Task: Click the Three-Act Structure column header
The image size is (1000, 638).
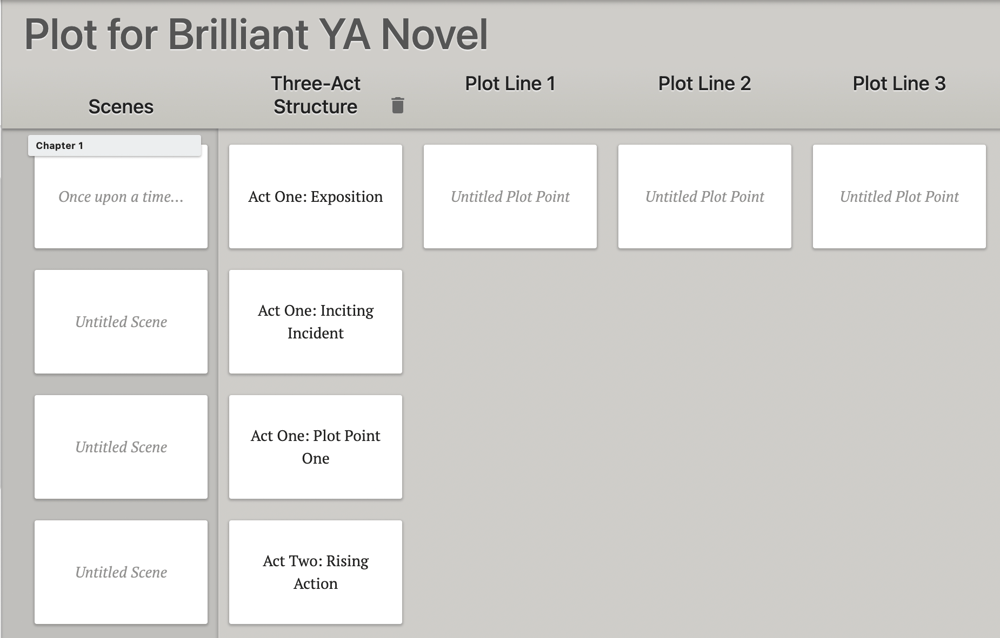Action: (x=316, y=95)
